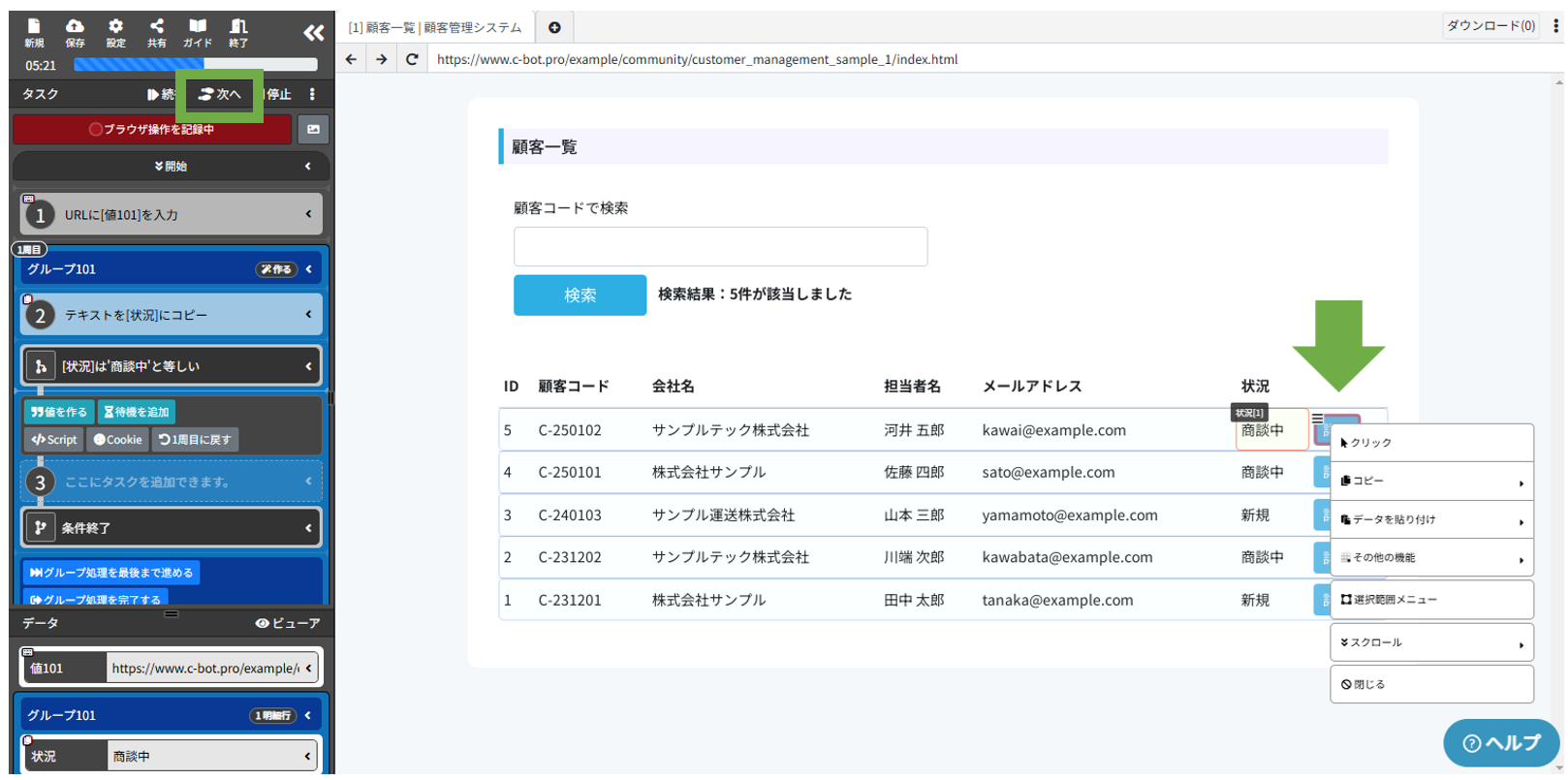The image size is (1568, 780).
Task: Open 設定 settings gear icon
Action: 115,32
